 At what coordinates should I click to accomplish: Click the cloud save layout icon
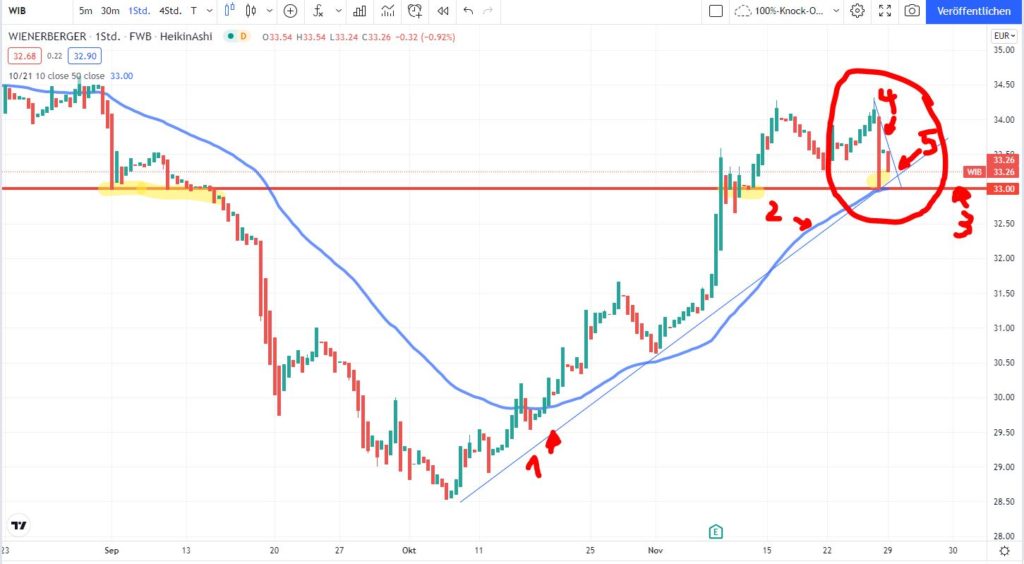tap(743, 11)
